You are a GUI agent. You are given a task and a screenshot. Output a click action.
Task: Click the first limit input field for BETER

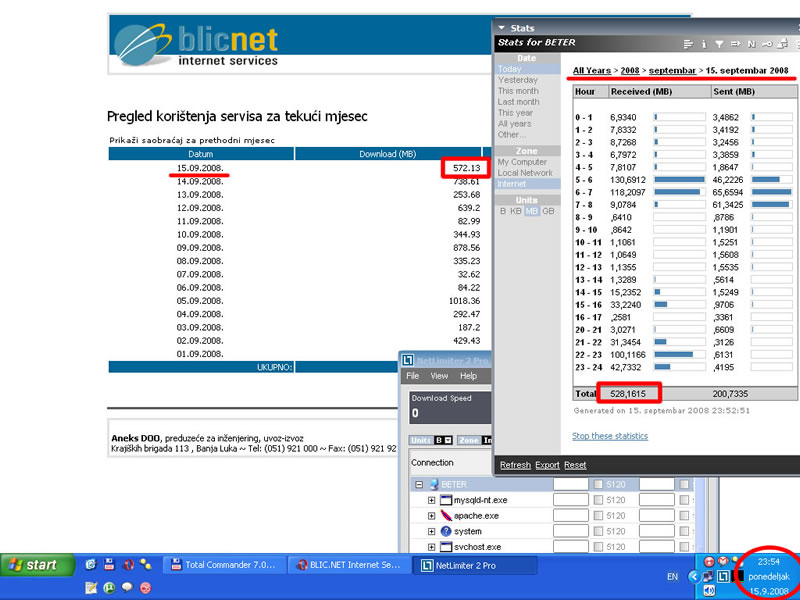pyautogui.click(x=571, y=484)
